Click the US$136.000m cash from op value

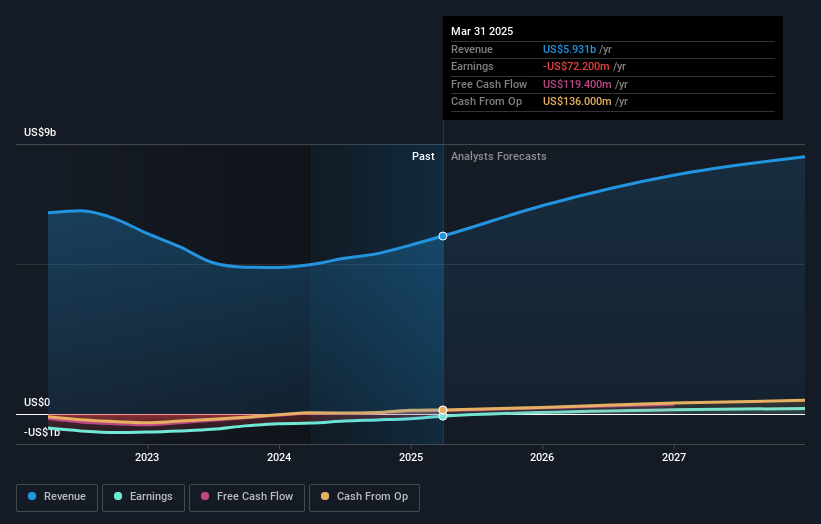577,102
